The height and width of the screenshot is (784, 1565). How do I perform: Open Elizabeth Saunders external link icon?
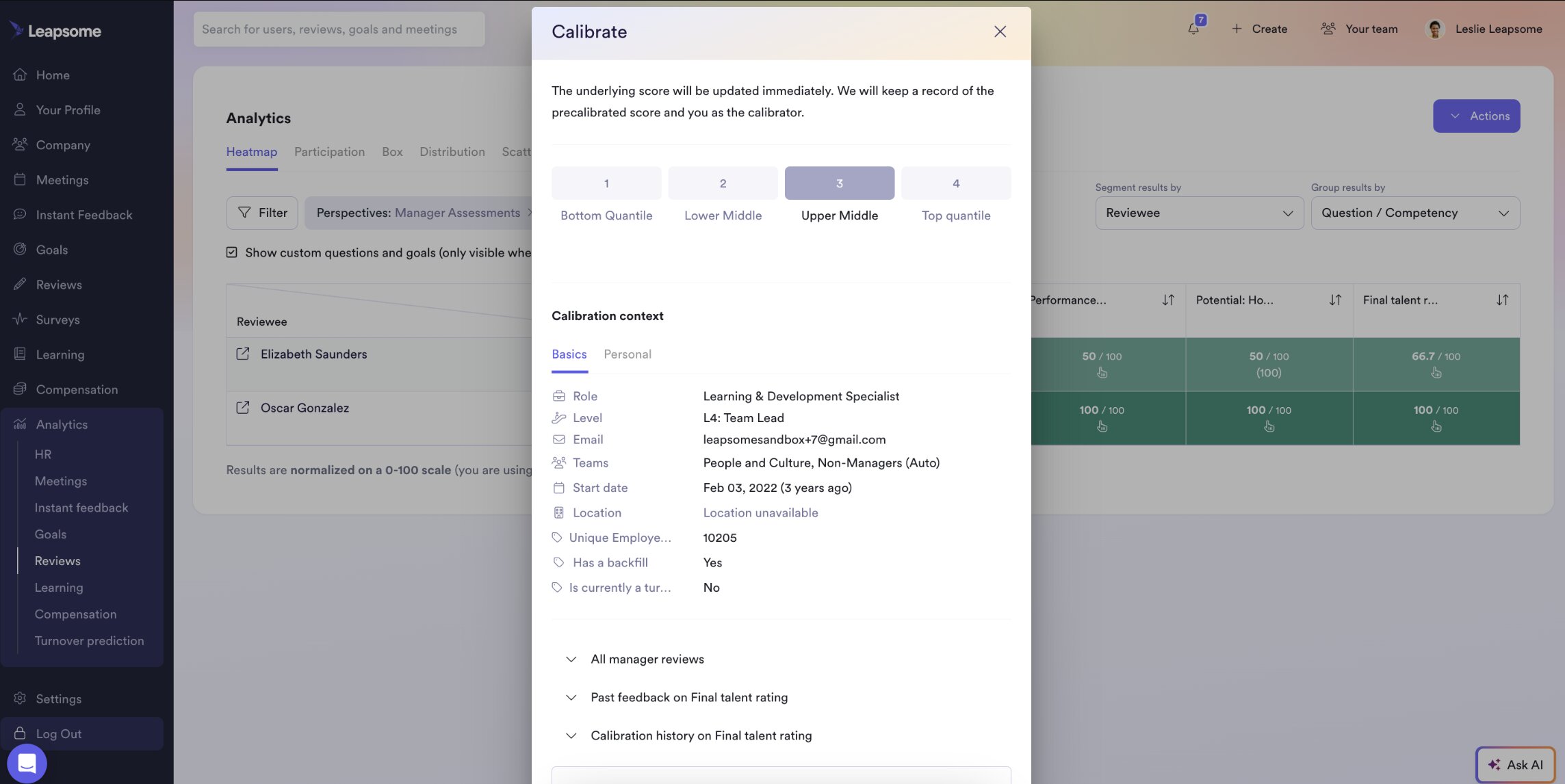(x=242, y=354)
